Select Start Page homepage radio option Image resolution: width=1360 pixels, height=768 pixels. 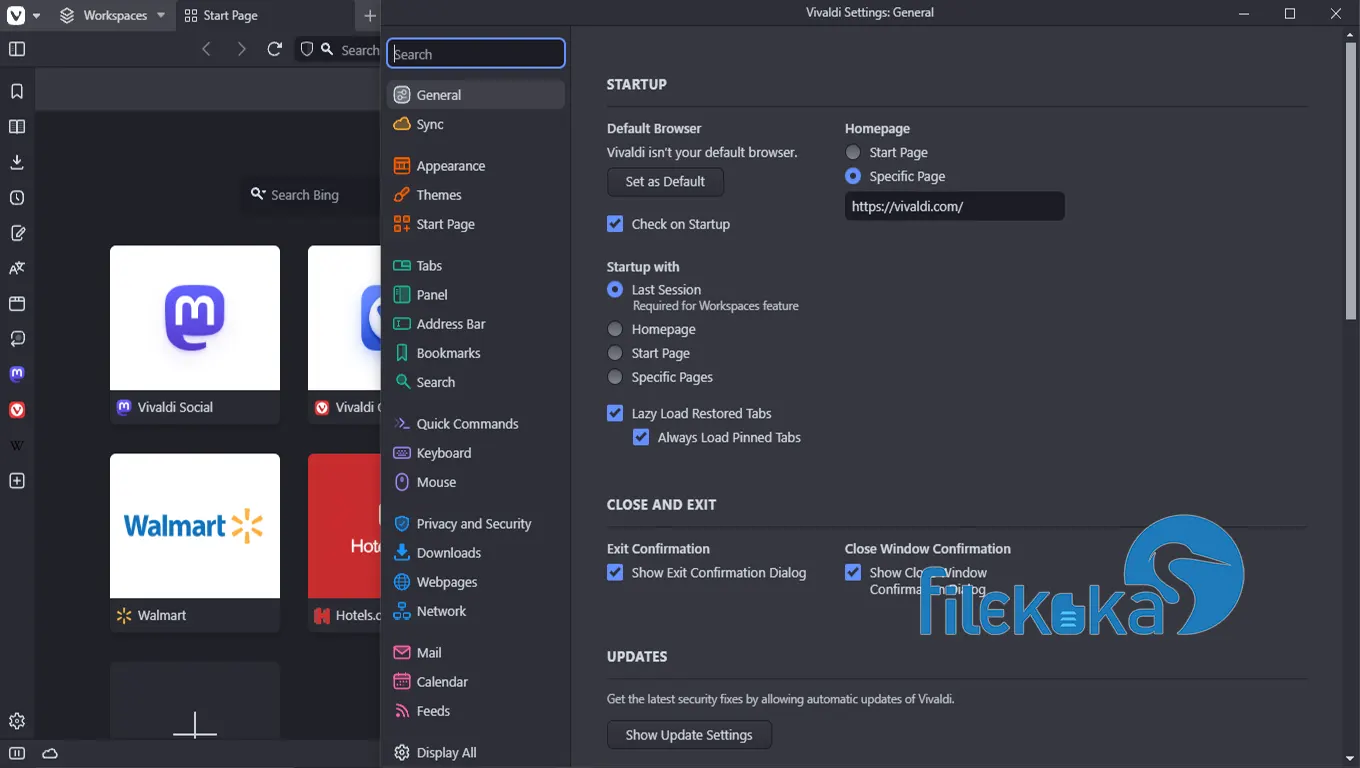[x=853, y=152]
